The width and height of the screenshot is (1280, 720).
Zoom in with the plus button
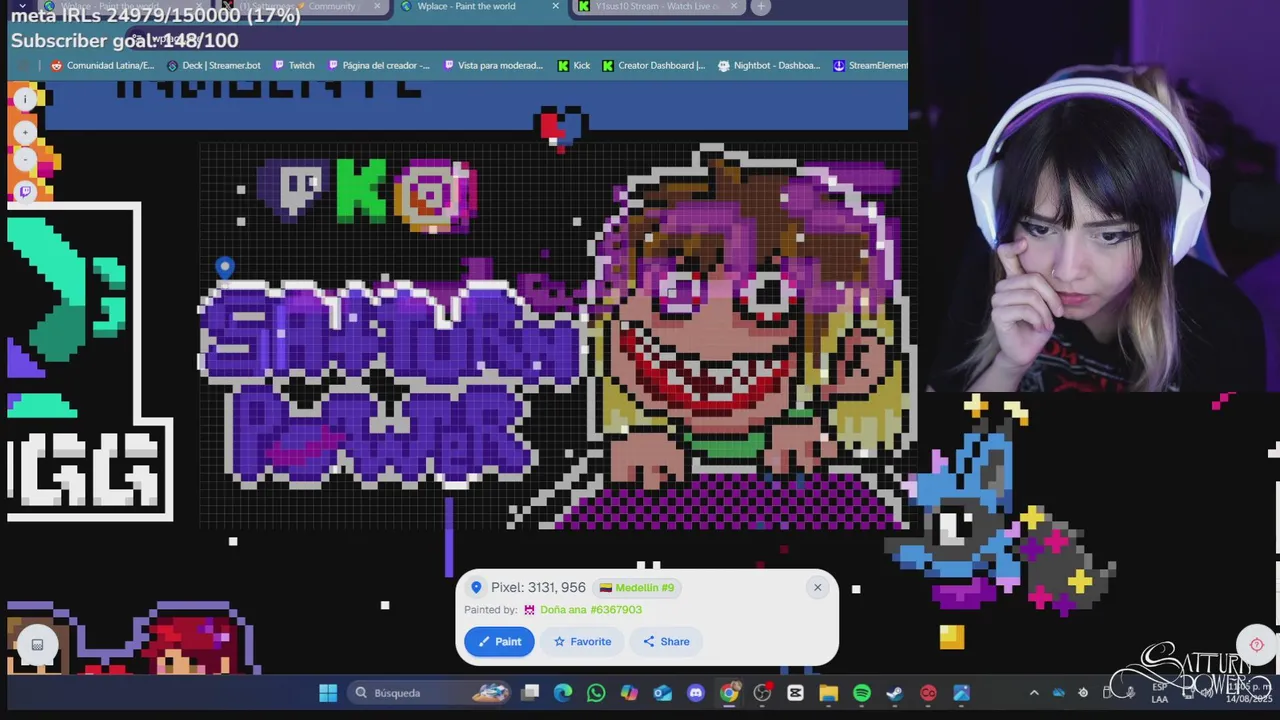pos(26,132)
